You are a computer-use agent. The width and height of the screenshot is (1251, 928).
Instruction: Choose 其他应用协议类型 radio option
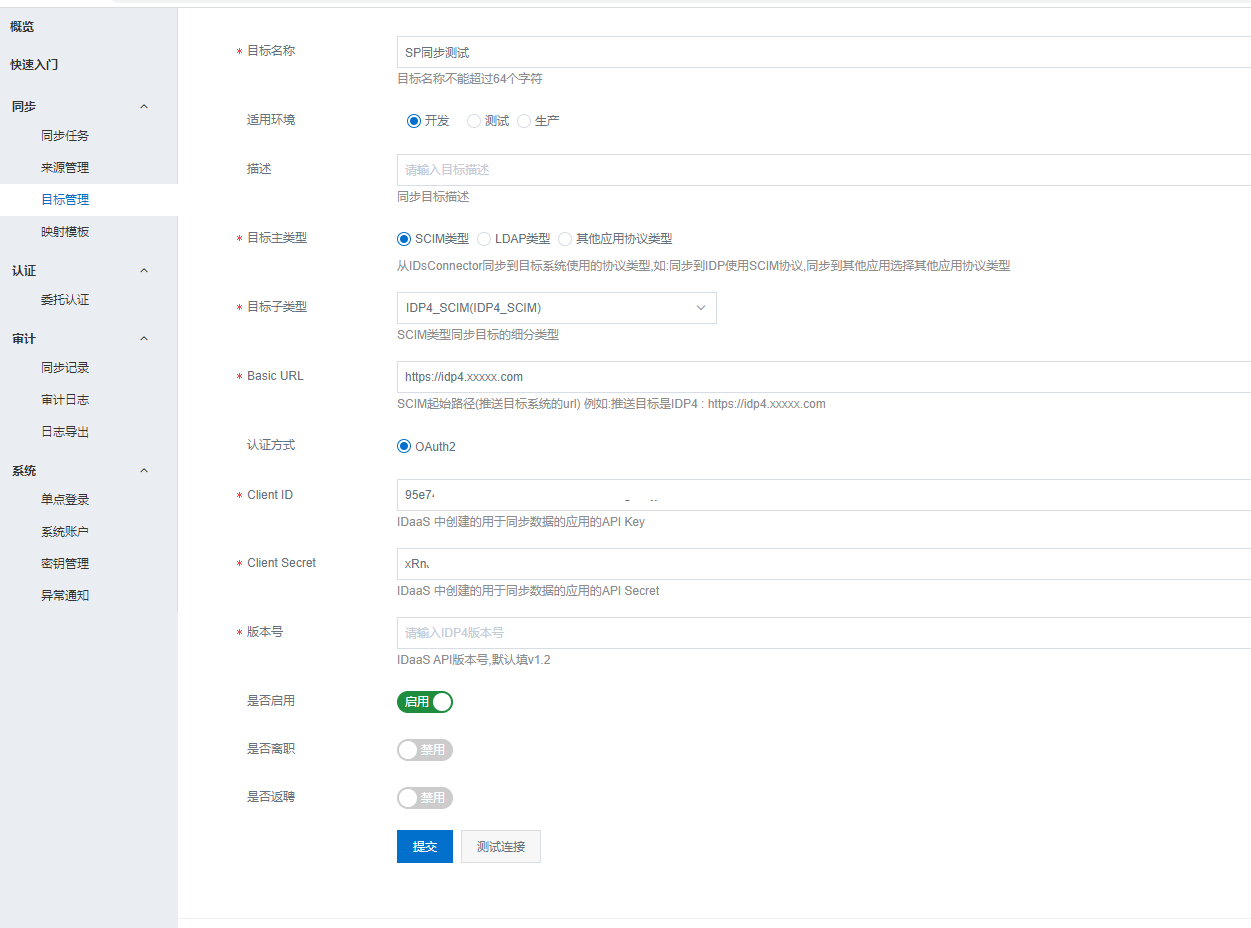(565, 239)
